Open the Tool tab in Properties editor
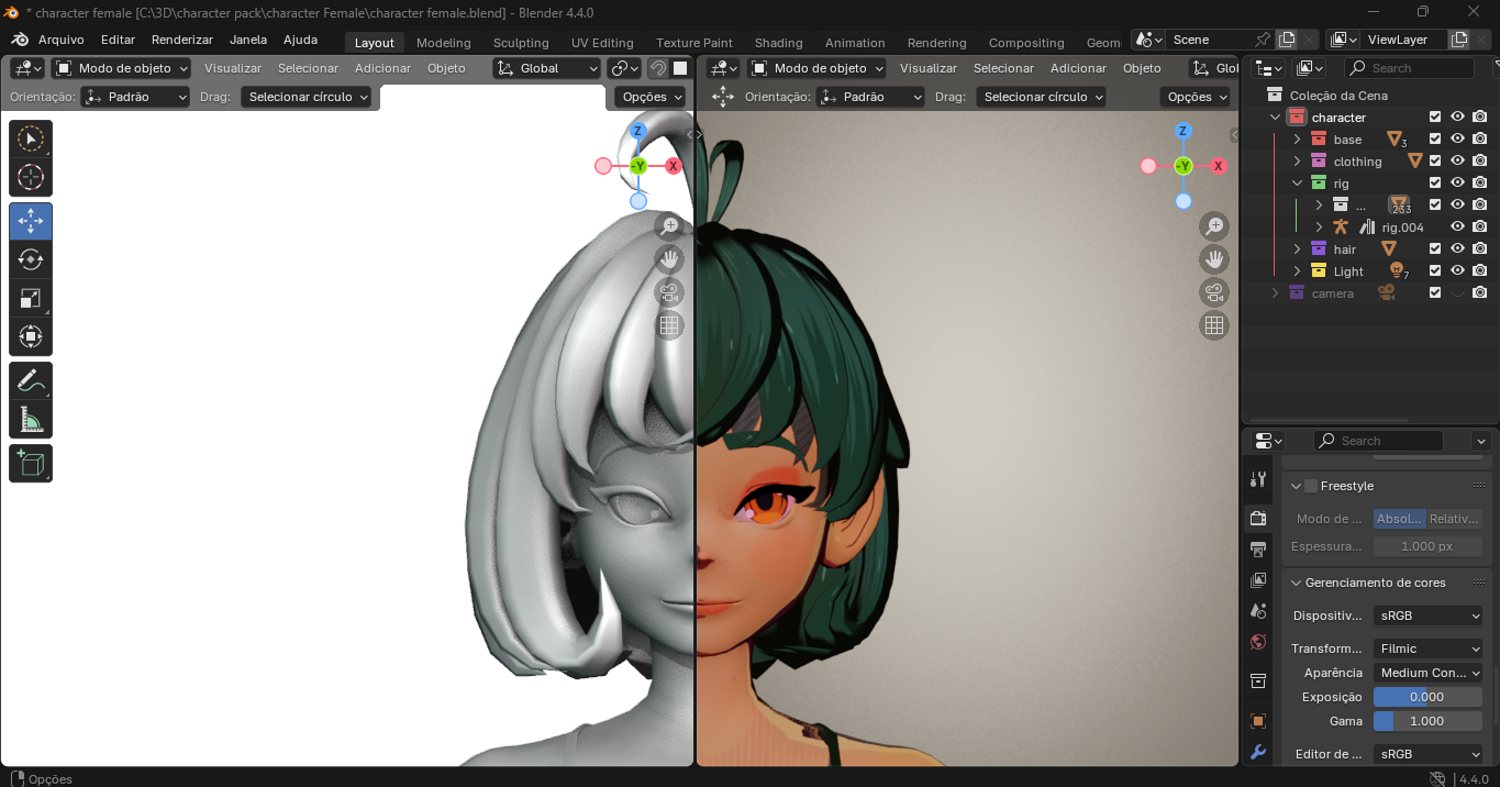The height and width of the screenshot is (787, 1500). tap(1258, 480)
